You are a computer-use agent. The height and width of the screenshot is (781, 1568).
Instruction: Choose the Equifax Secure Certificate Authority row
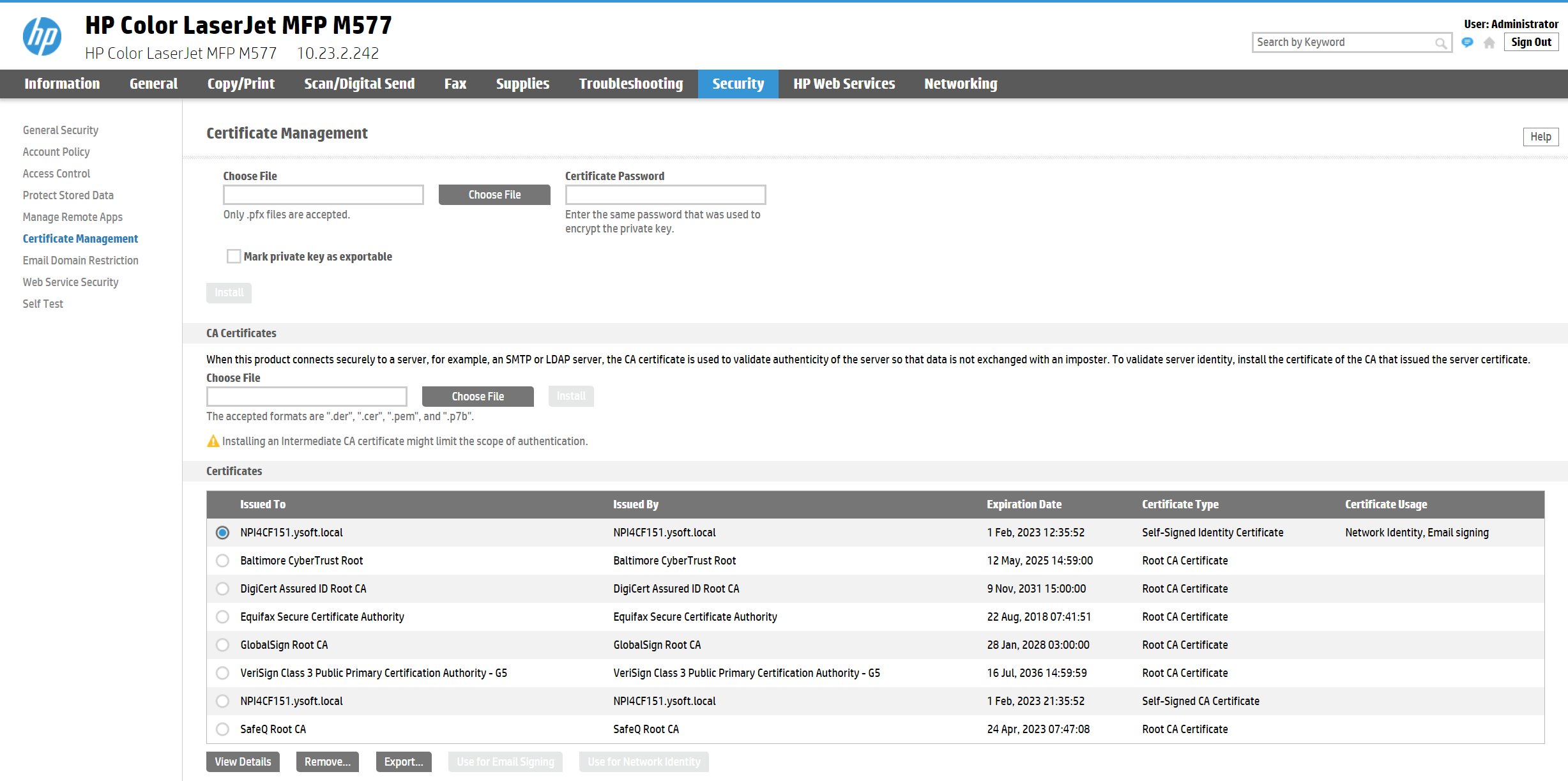[x=222, y=617]
